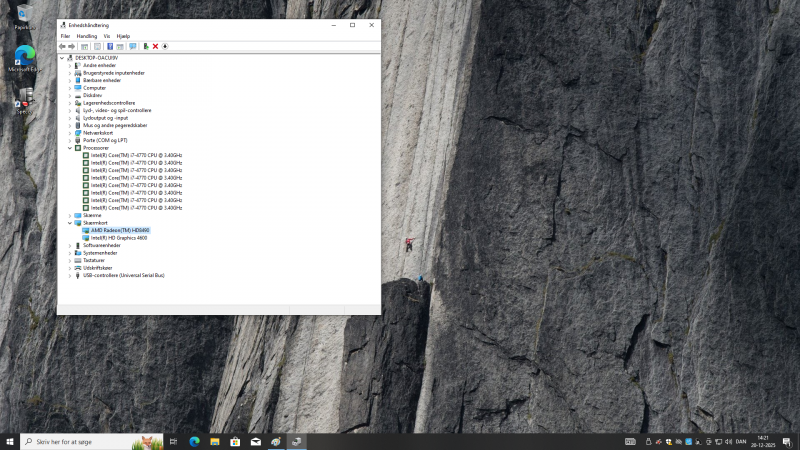Click the scan for hardware changes toolbar icon
The height and width of the screenshot is (450, 800).
click(132, 46)
